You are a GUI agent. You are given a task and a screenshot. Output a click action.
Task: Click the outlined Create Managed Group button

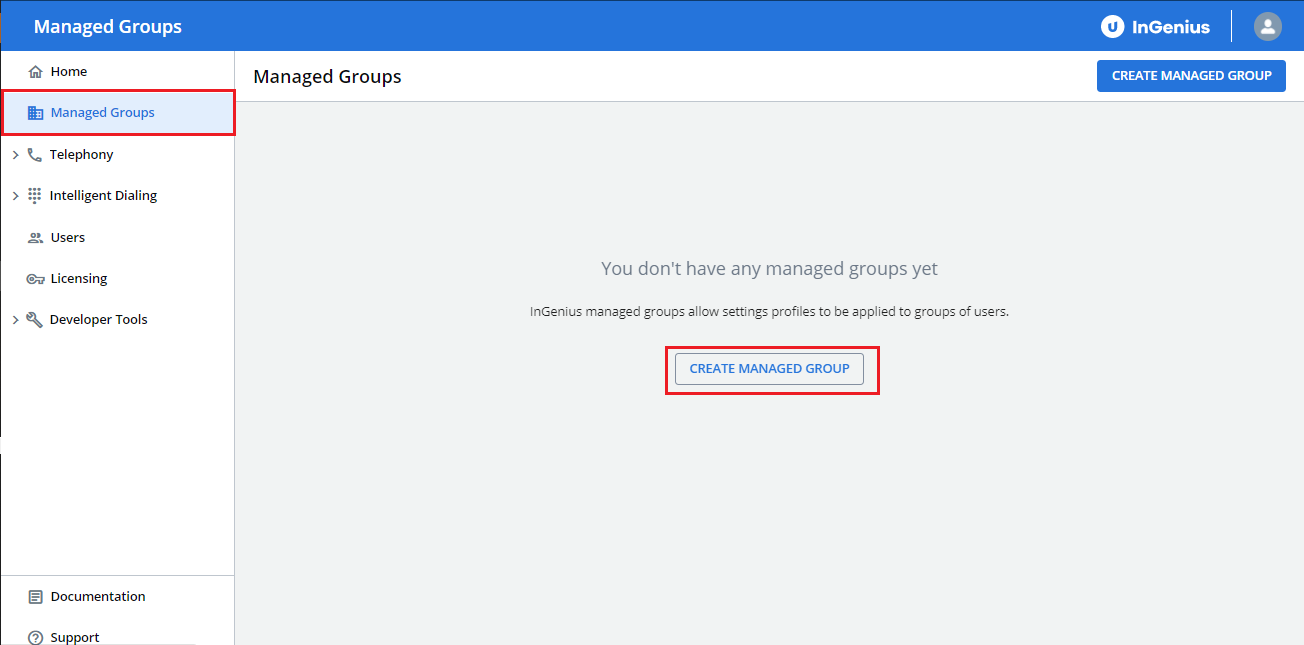pyautogui.click(x=769, y=369)
